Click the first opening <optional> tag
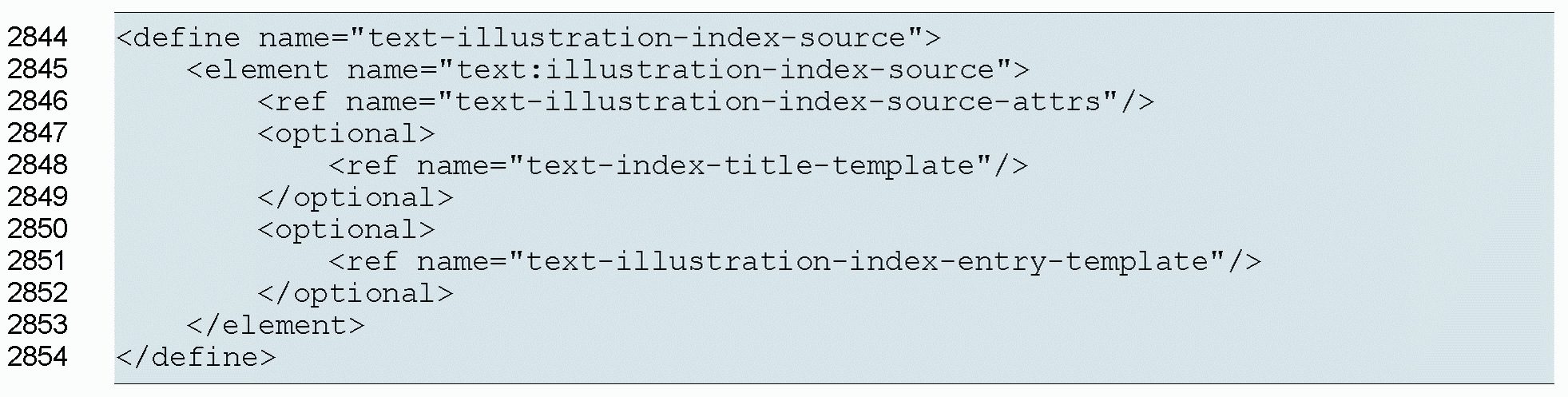The image size is (1568, 397). point(346,133)
